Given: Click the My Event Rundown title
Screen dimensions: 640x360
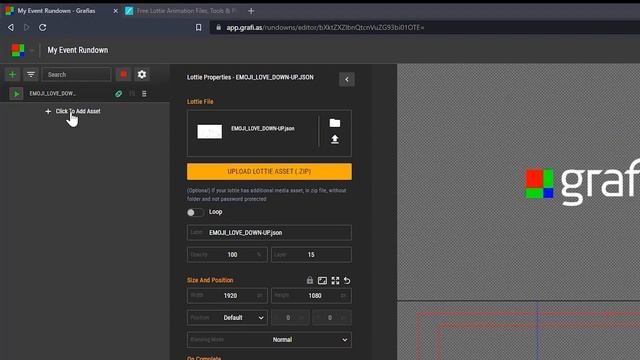Looking at the screenshot, I should click(x=78, y=50).
